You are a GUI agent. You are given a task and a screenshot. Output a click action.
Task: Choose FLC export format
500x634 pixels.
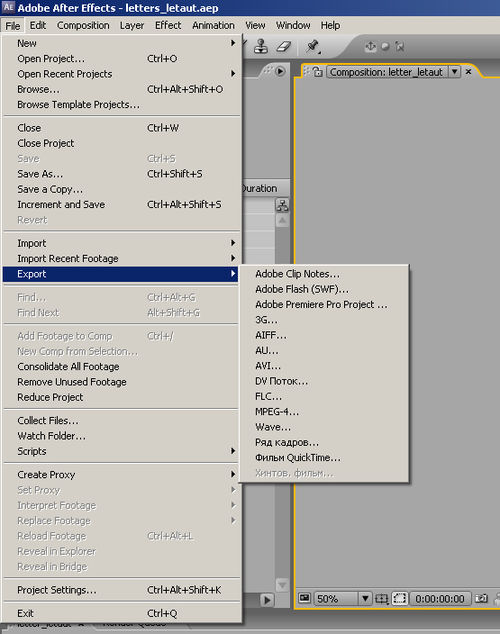pyautogui.click(x=324, y=397)
